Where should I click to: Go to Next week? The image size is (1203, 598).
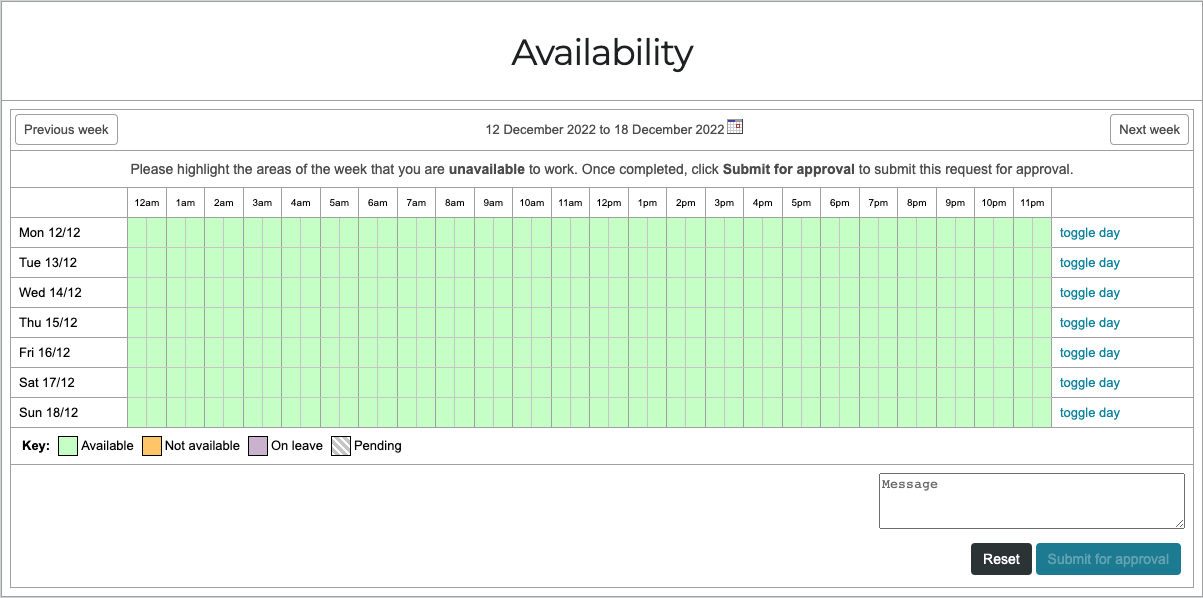click(1149, 129)
